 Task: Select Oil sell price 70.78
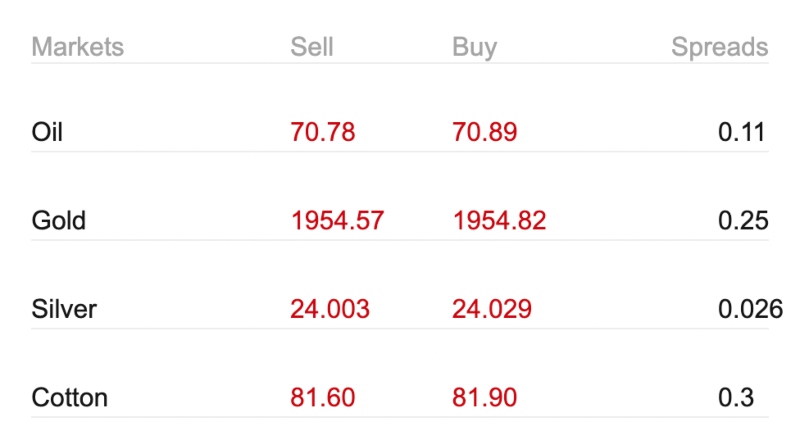tap(322, 132)
